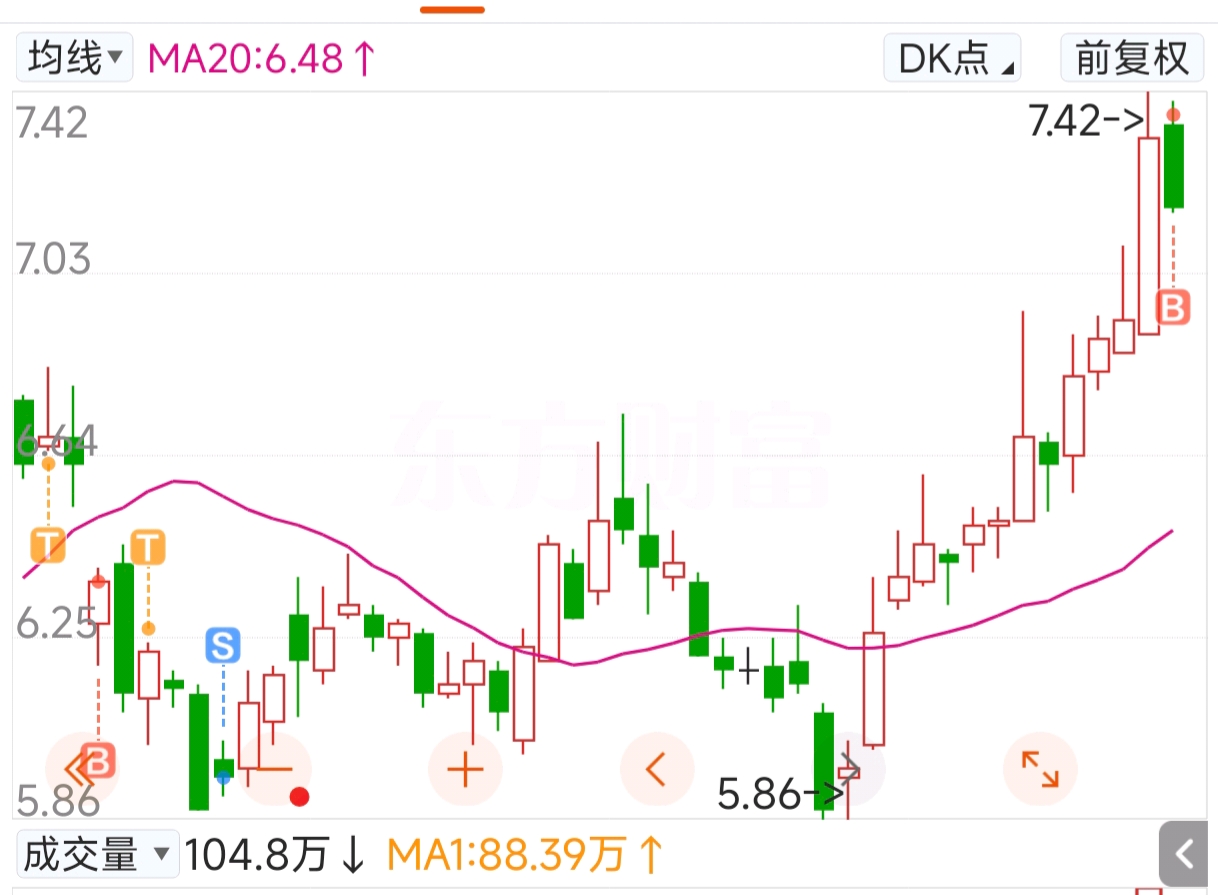1218x895 pixels.
Task: Open the DK点 dropdown
Action: (951, 58)
